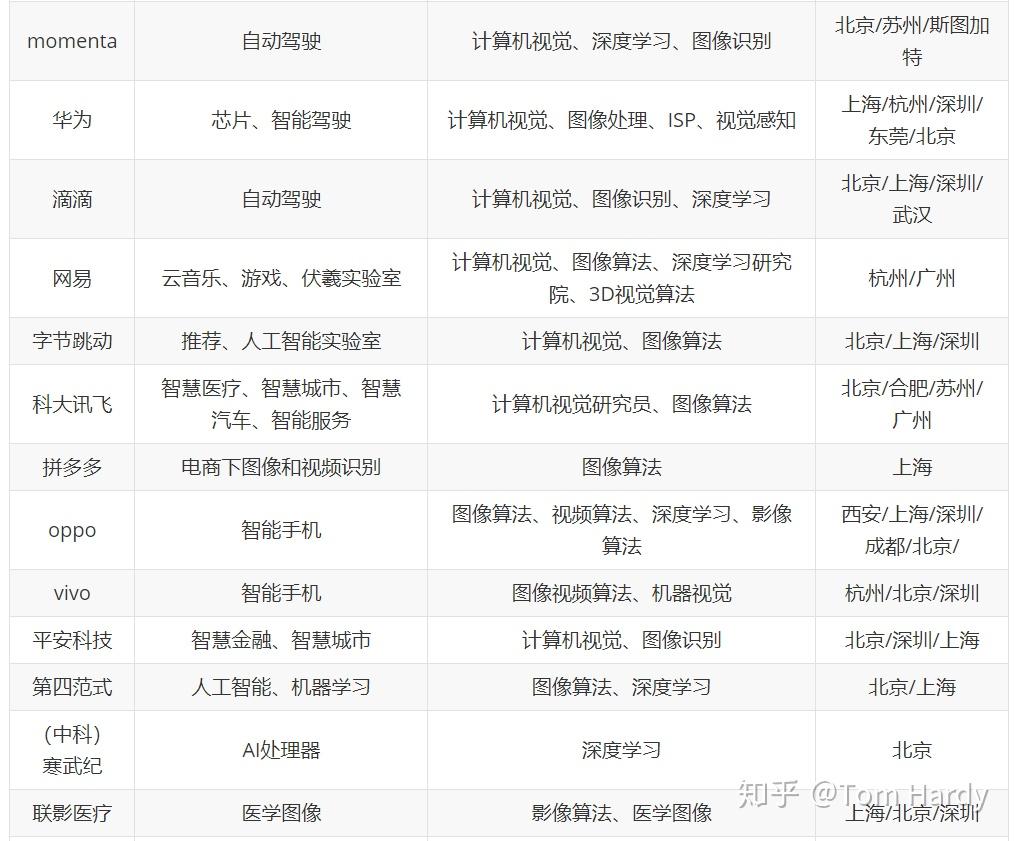Click the 平安科技 cell
The width and height of the screenshot is (1014, 841).
point(72,640)
